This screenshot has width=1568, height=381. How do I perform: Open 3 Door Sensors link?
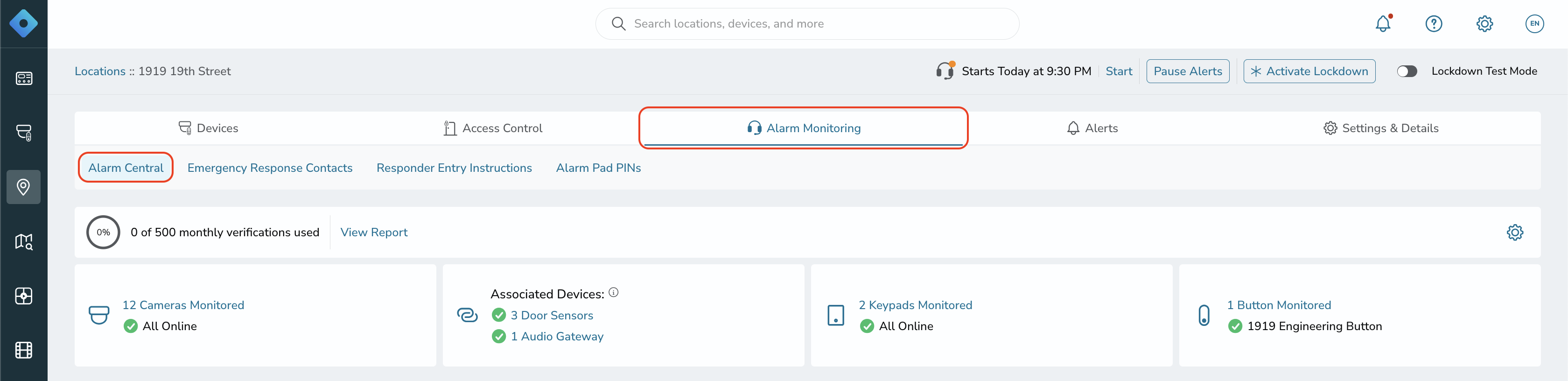pos(552,315)
